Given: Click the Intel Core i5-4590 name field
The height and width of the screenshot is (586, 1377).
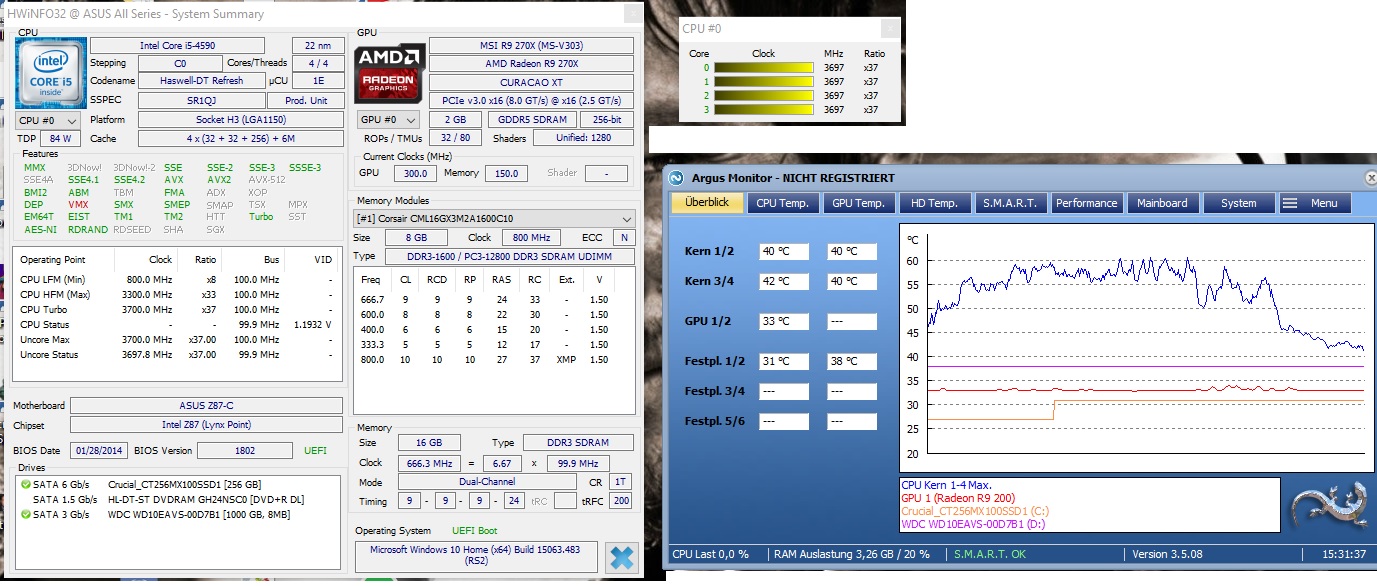Looking at the screenshot, I should coord(177,46).
